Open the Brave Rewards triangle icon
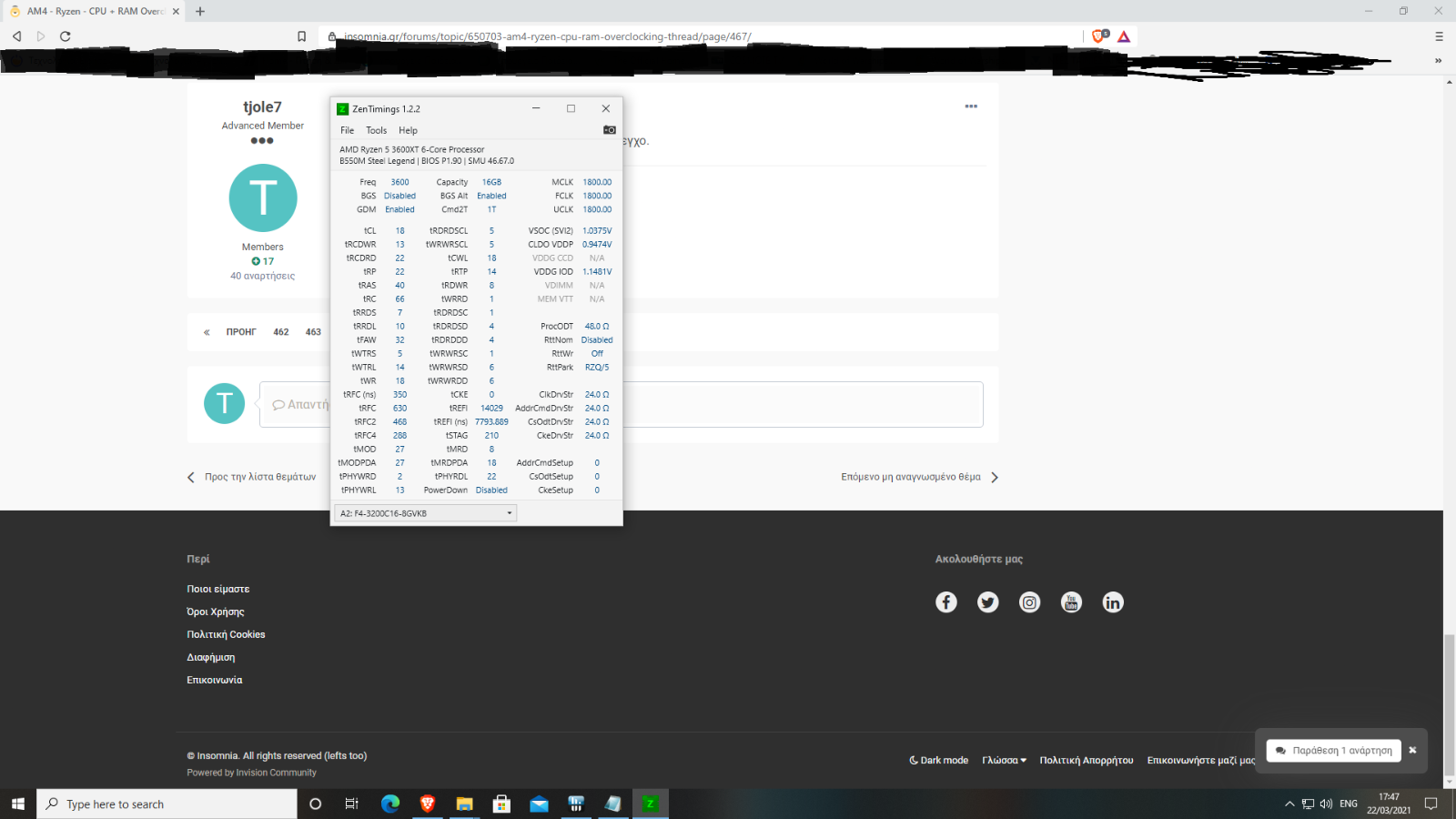 coord(1124,36)
